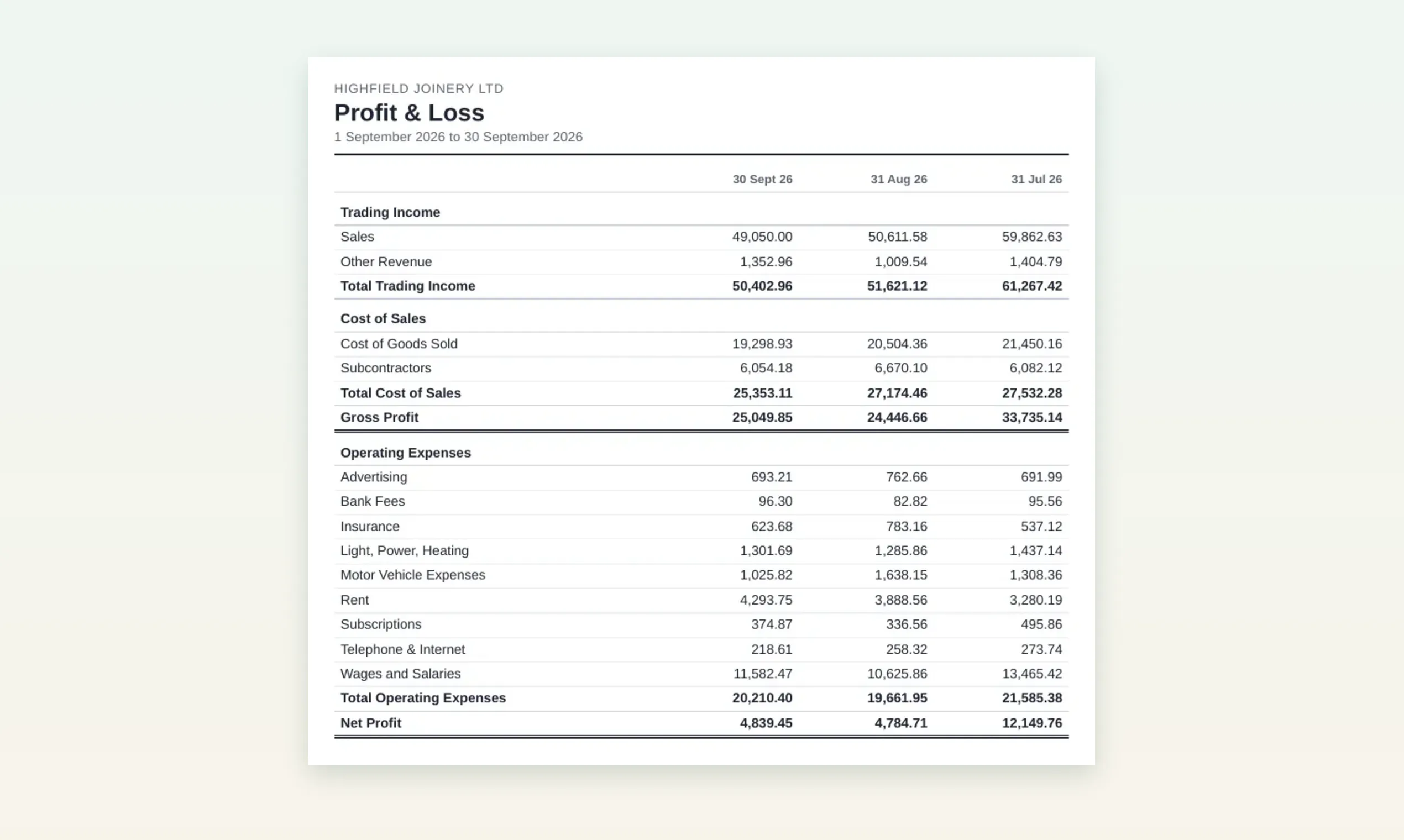Click the Cost of Sales section heading
Image resolution: width=1404 pixels, height=840 pixels.
click(383, 319)
